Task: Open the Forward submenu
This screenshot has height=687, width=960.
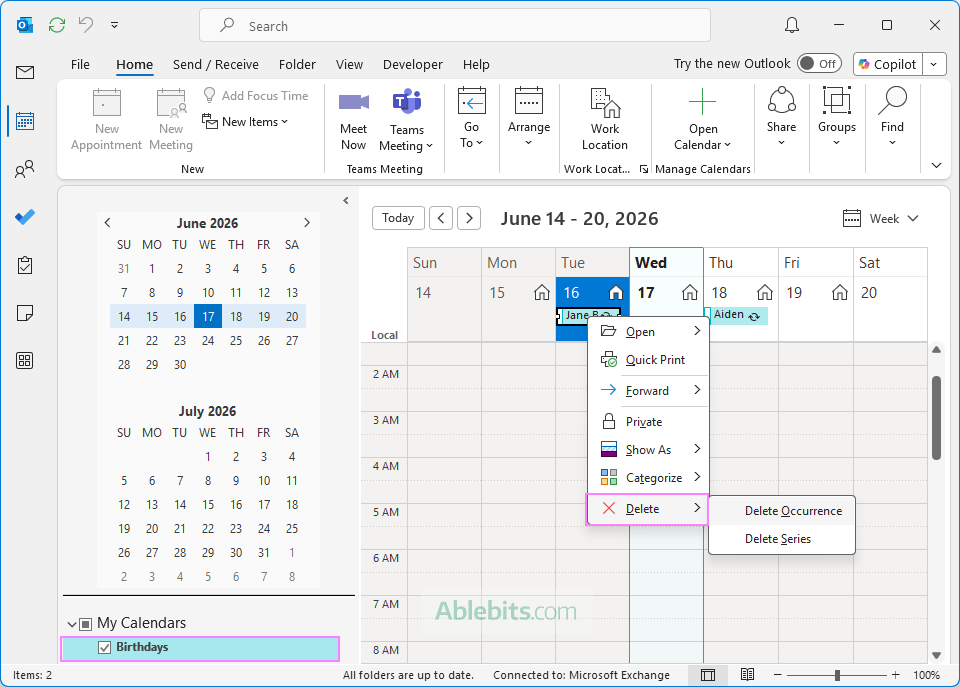Action: pyautogui.click(x=648, y=391)
